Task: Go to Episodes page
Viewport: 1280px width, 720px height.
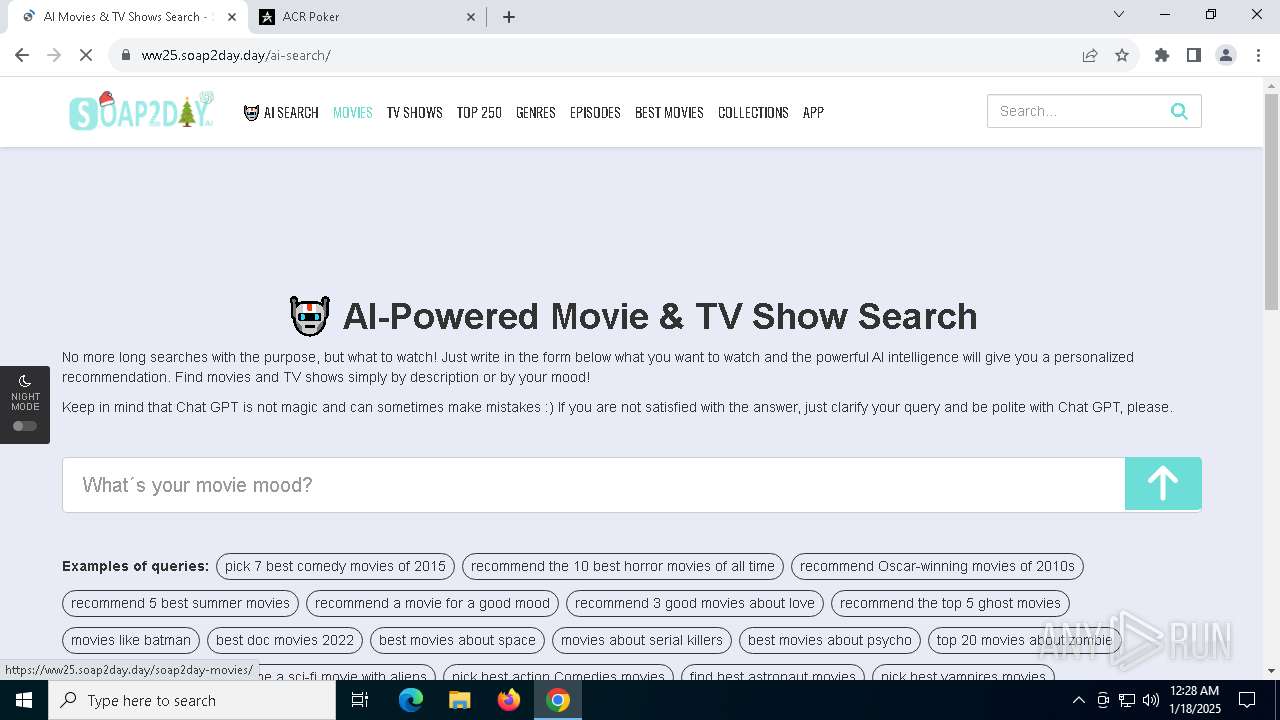Action: pos(595,112)
